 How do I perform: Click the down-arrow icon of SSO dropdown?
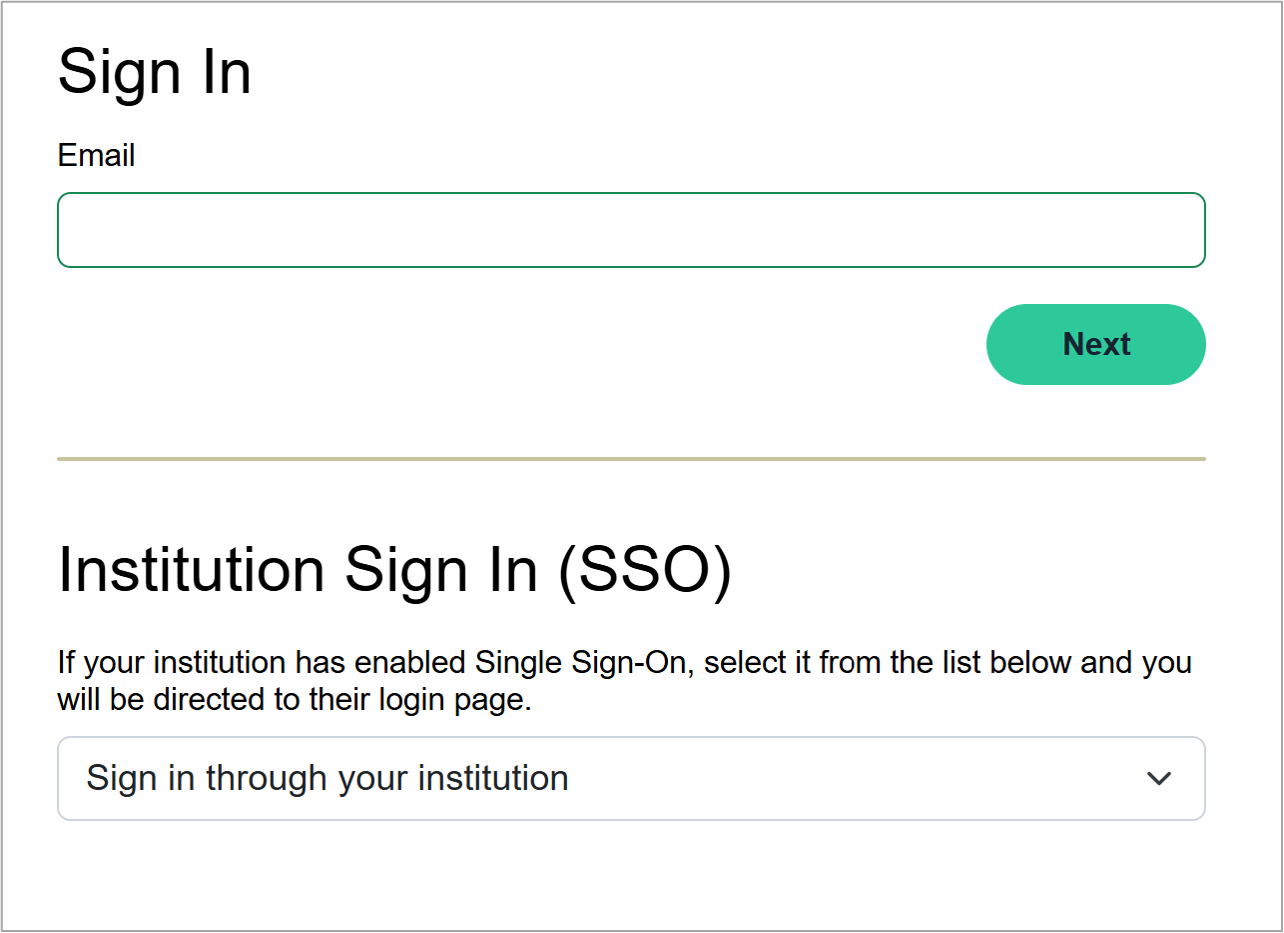(x=1158, y=778)
